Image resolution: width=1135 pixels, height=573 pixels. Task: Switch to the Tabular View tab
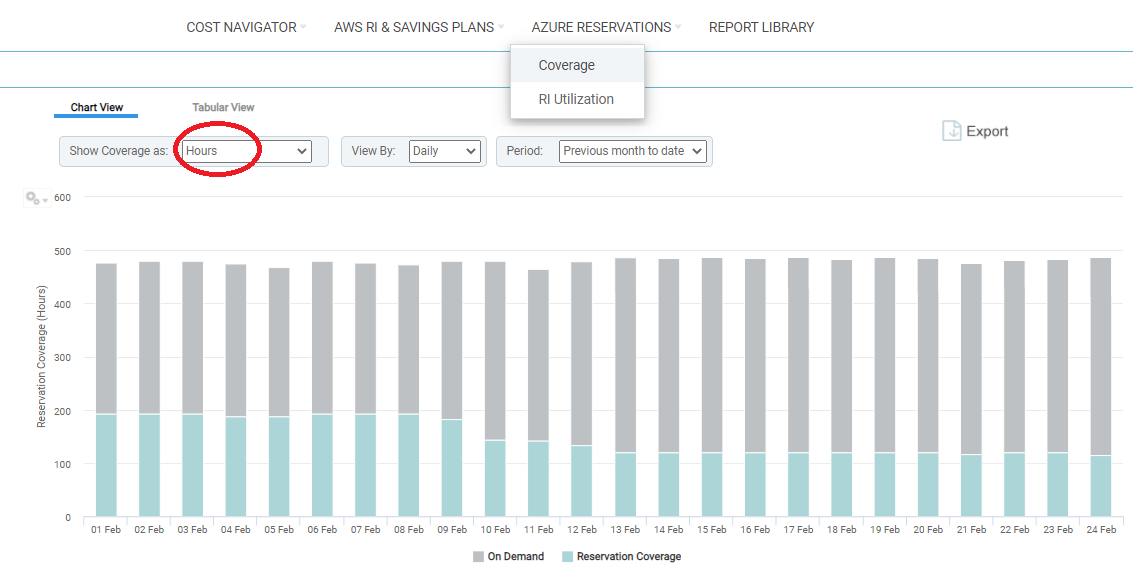223,107
